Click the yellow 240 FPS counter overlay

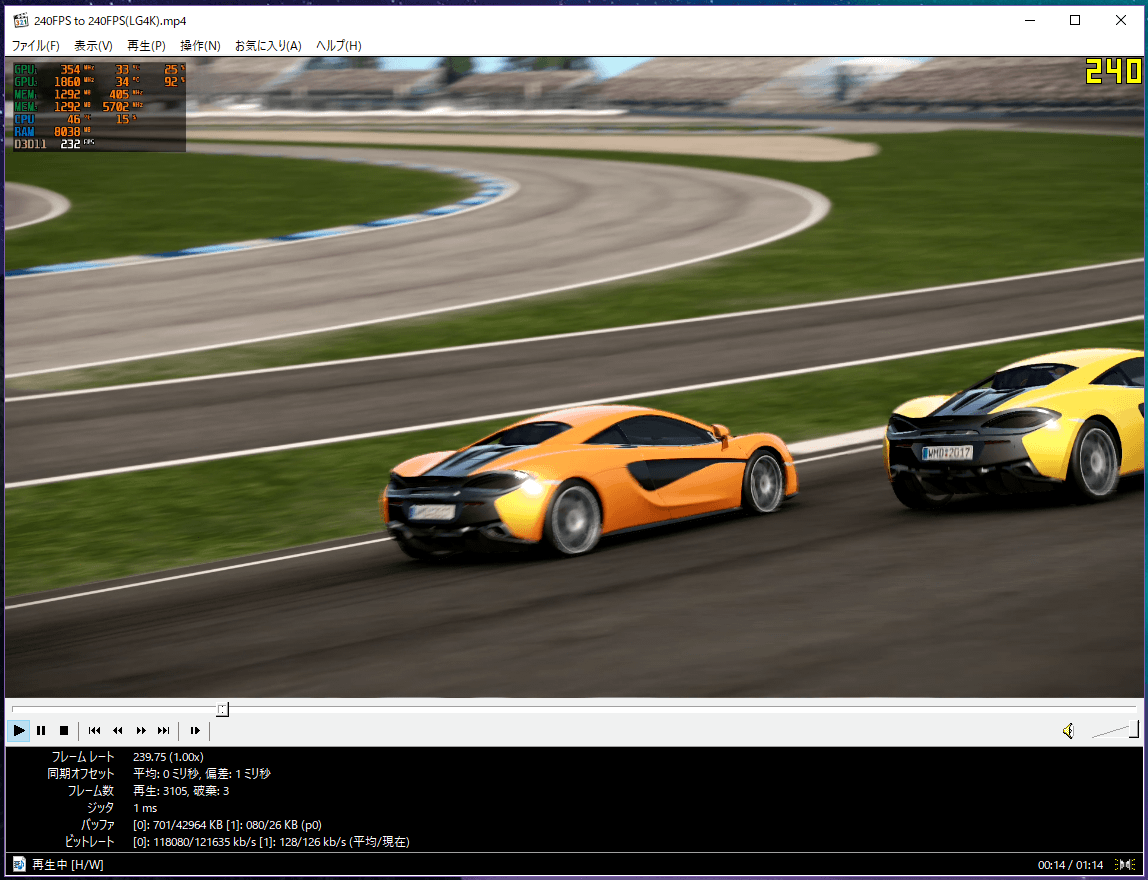point(1113,72)
